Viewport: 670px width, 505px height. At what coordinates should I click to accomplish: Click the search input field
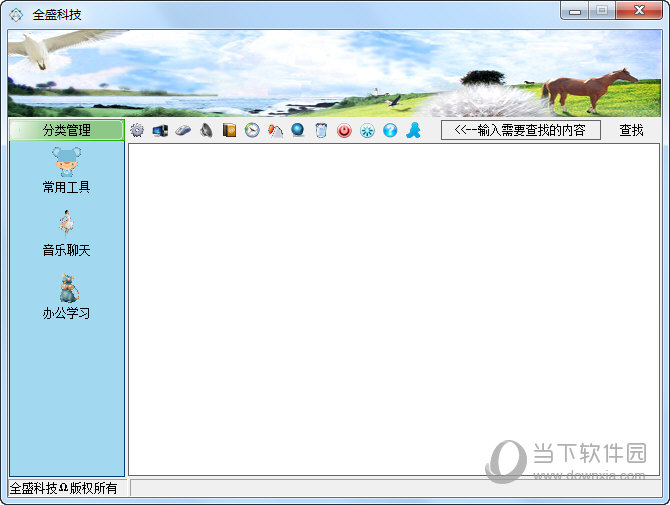coord(520,130)
